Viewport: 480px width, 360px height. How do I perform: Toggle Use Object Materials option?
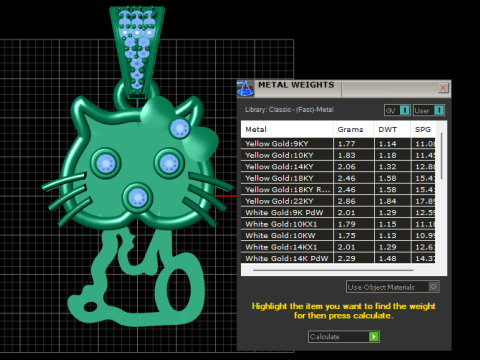(x=393, y=287)
